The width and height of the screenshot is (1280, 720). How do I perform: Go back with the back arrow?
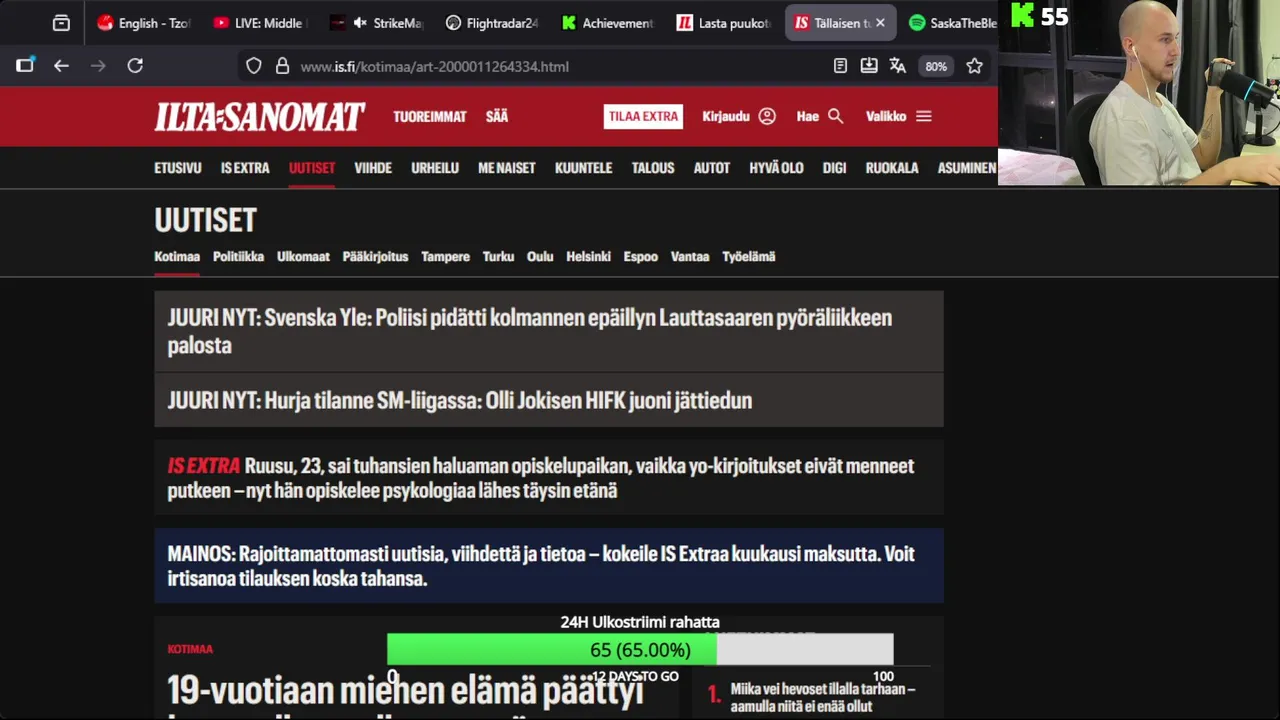[61, 66]
